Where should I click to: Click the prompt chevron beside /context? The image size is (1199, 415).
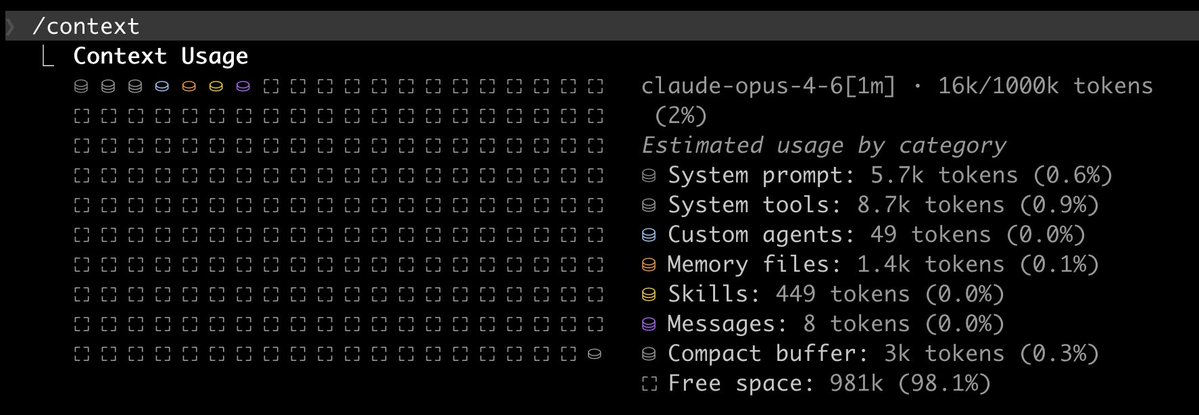point(10,26)
